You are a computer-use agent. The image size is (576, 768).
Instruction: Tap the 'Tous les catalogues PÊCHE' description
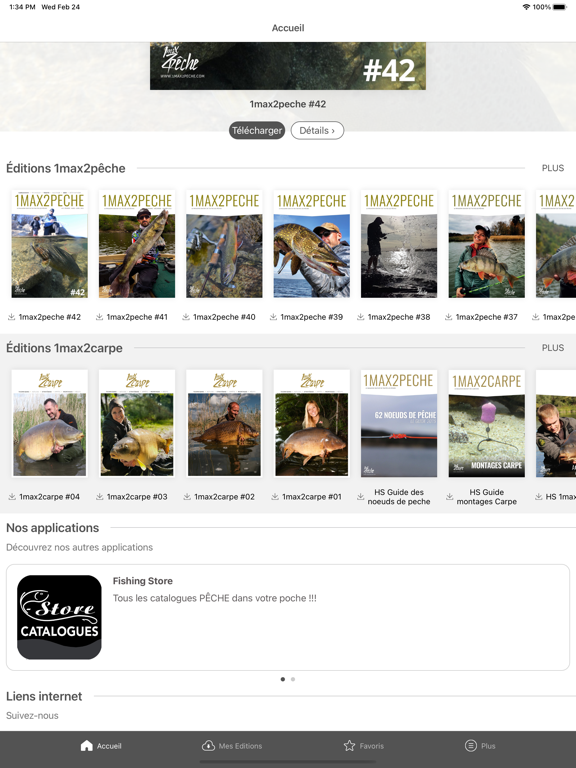(215, 598)
